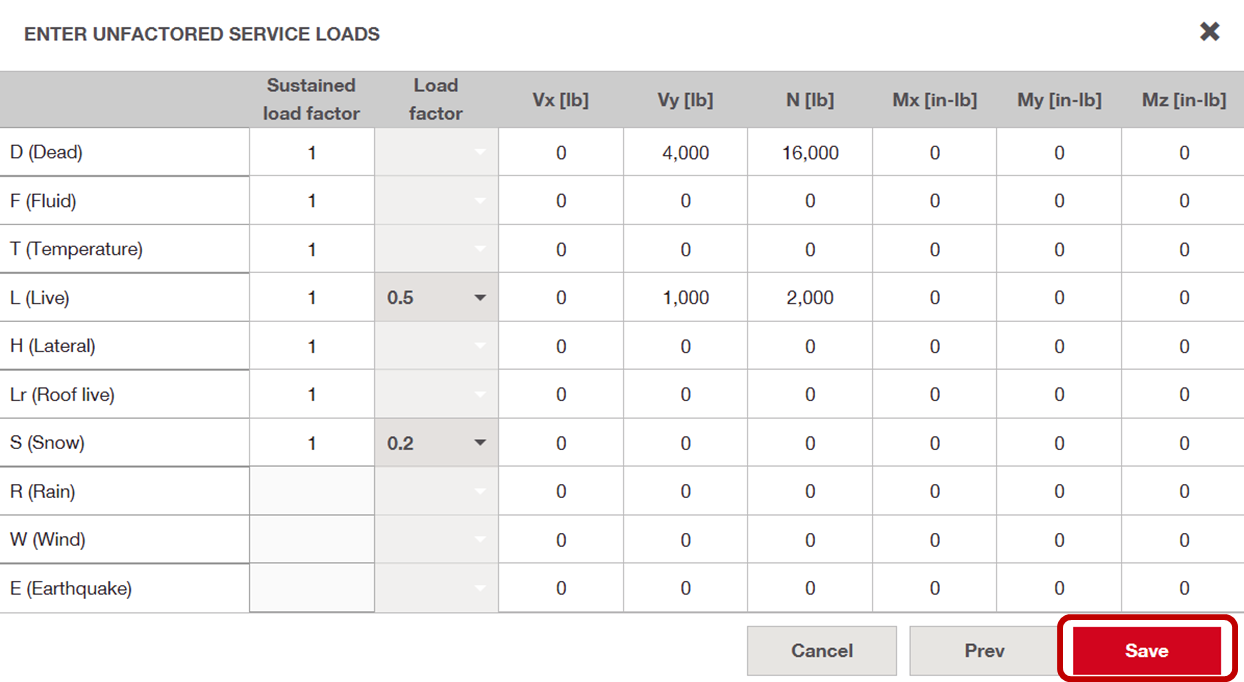This screenshot has height=682, width=1244.
Task: Edit Live row Vy value 1,000
Action: (x=686, y=298)
